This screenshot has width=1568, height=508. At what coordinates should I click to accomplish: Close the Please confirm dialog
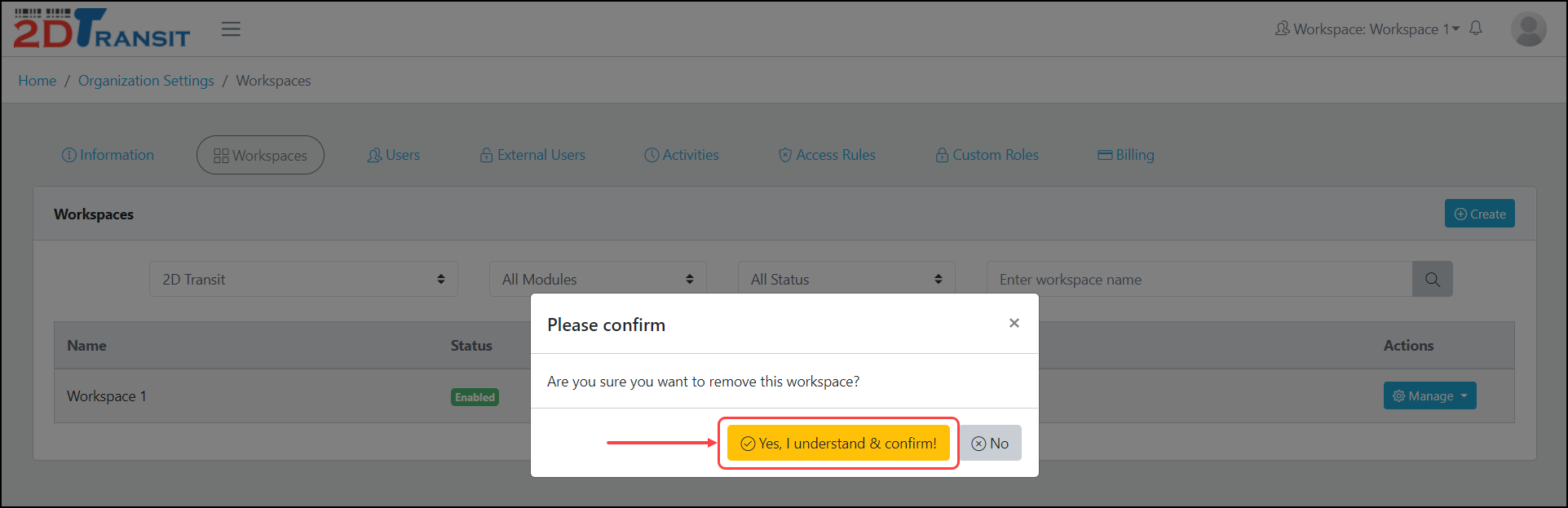pyautogui.click(x=1014, y=324)
